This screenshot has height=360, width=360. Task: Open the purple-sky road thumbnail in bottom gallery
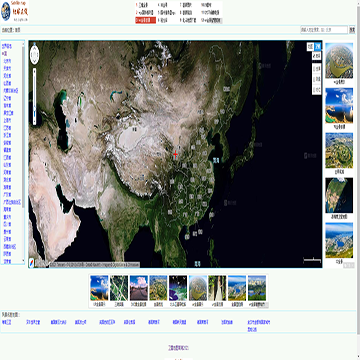[x=139, y=288]
